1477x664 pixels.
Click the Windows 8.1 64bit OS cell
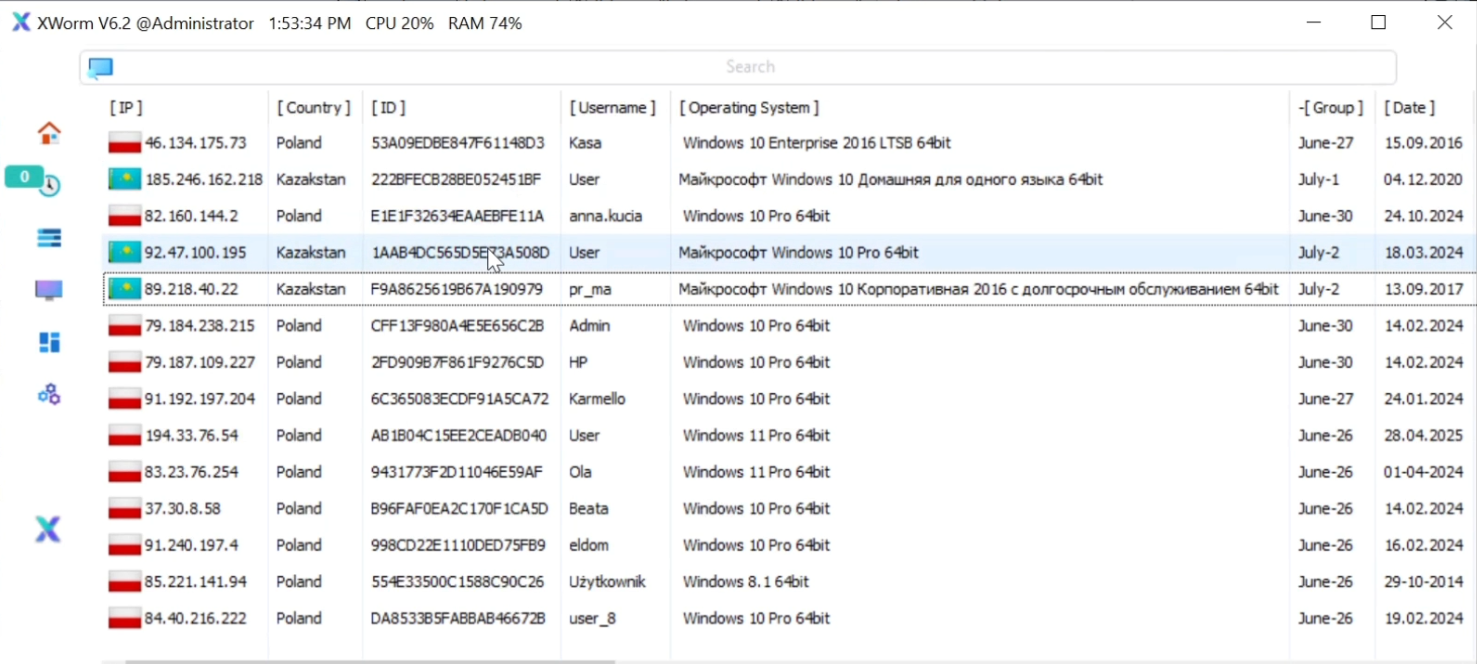coord(746,582)
